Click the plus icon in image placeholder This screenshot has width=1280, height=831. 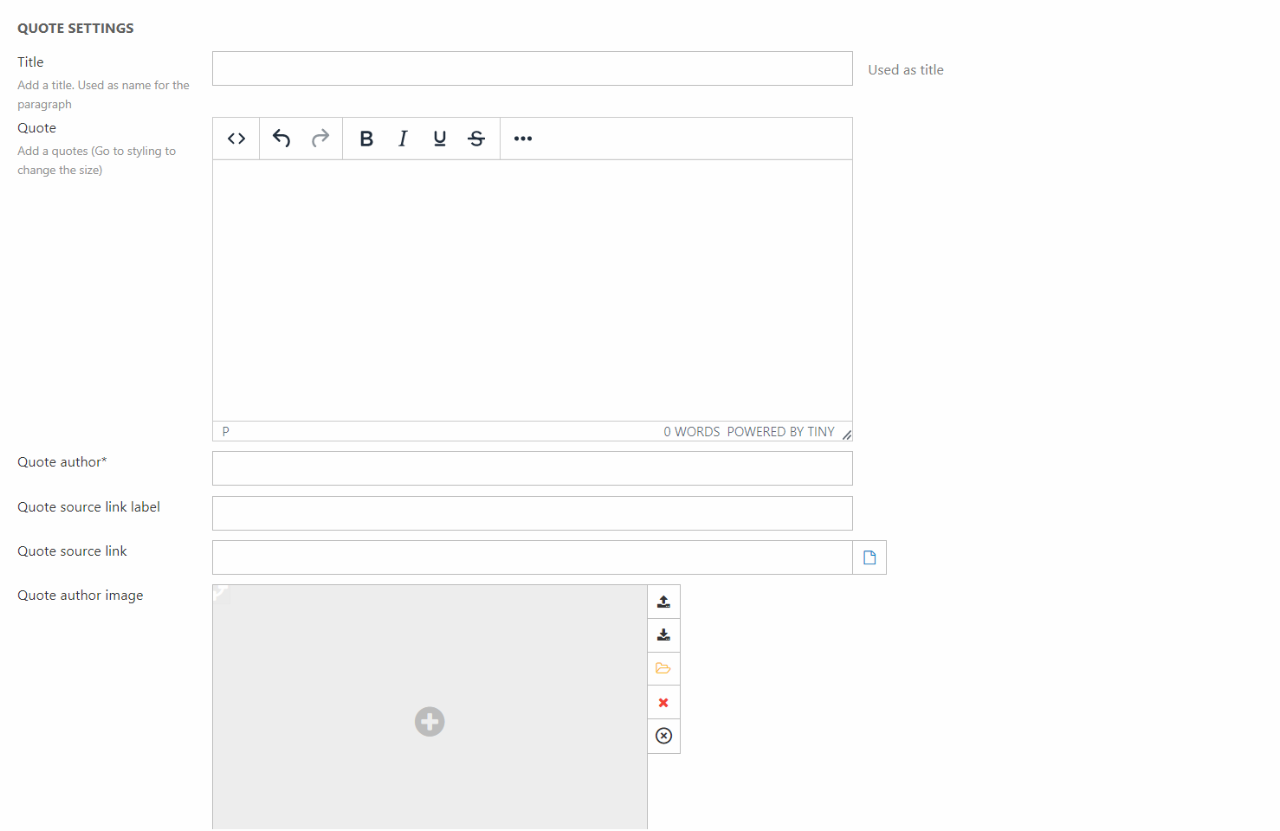[x=430, y=721]
